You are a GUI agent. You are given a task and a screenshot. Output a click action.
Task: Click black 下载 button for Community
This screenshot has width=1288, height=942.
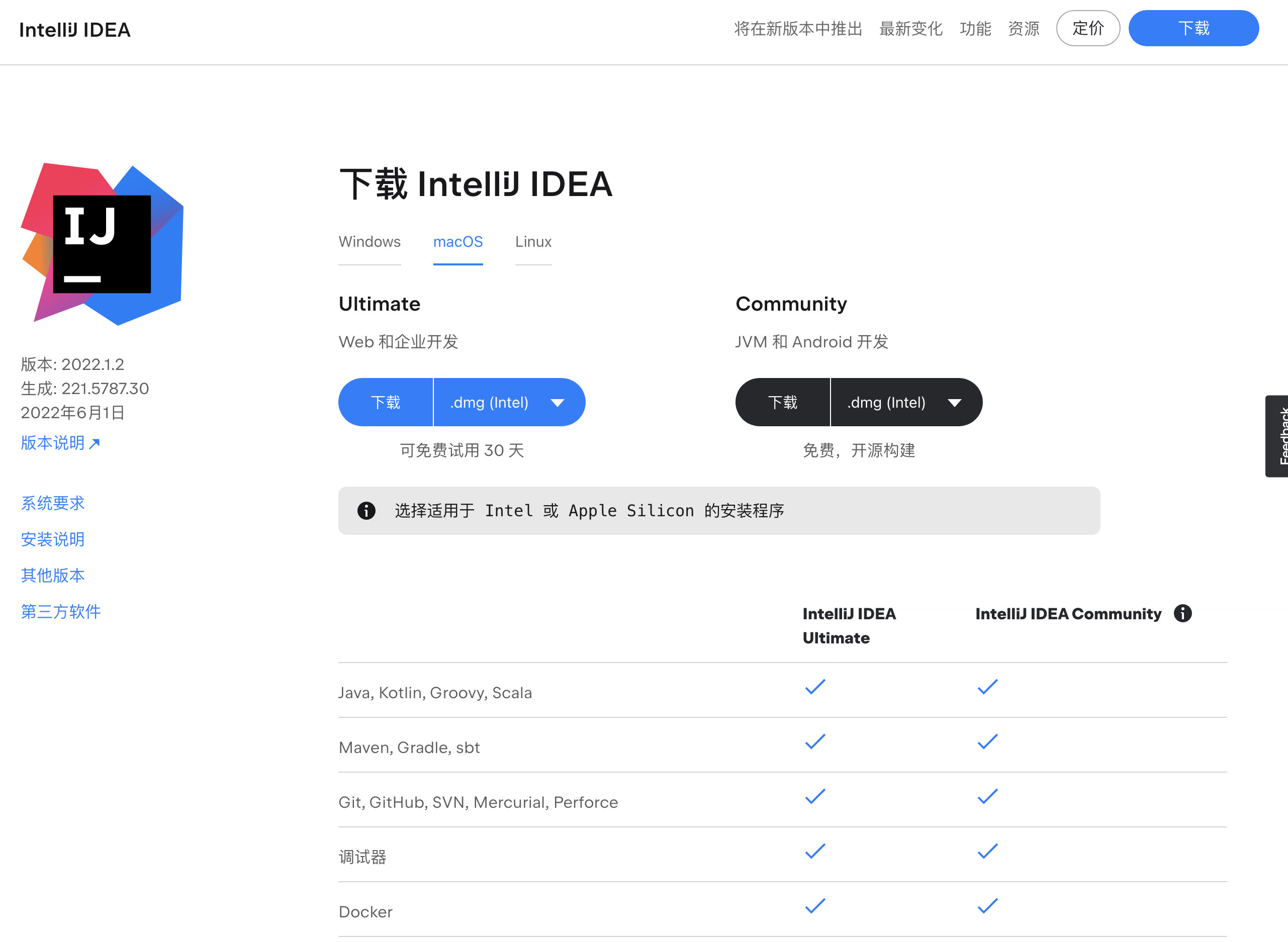point(782,403)
